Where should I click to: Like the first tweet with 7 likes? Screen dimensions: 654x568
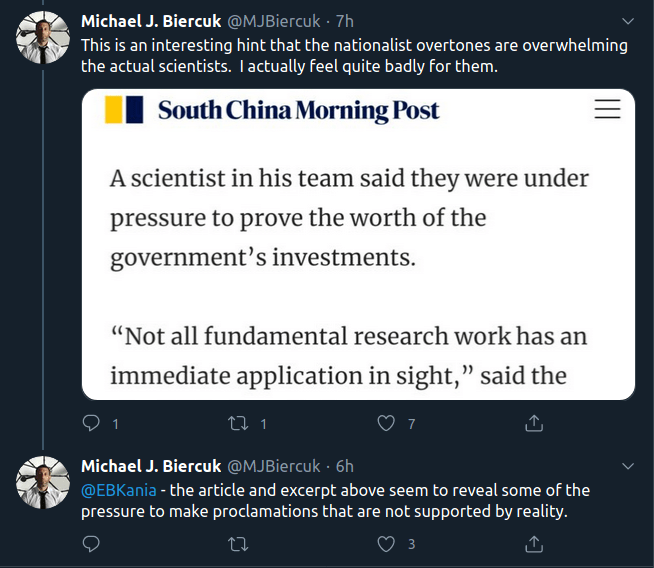point(386,423)
